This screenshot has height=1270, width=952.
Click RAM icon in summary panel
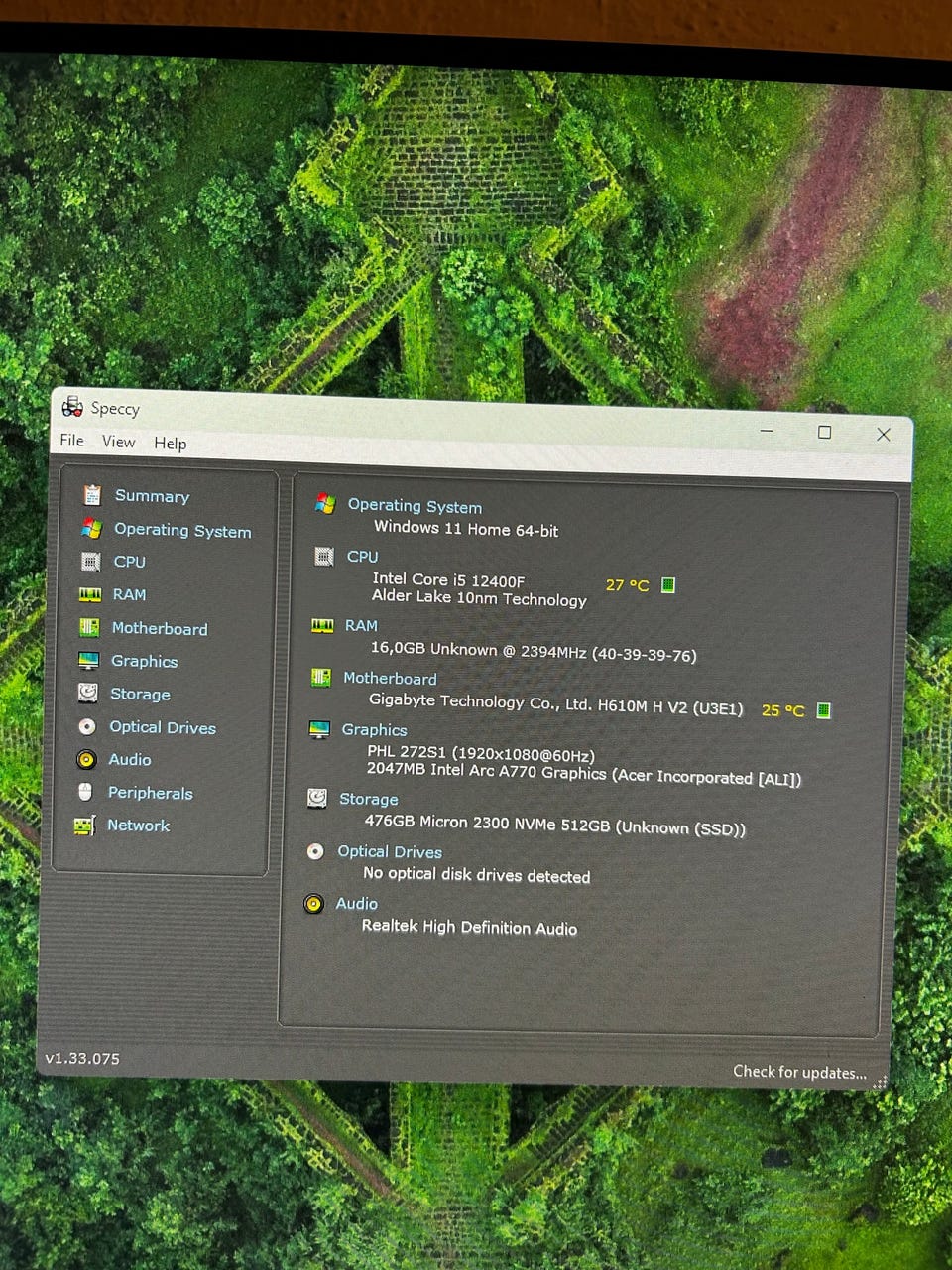(322, 625)
